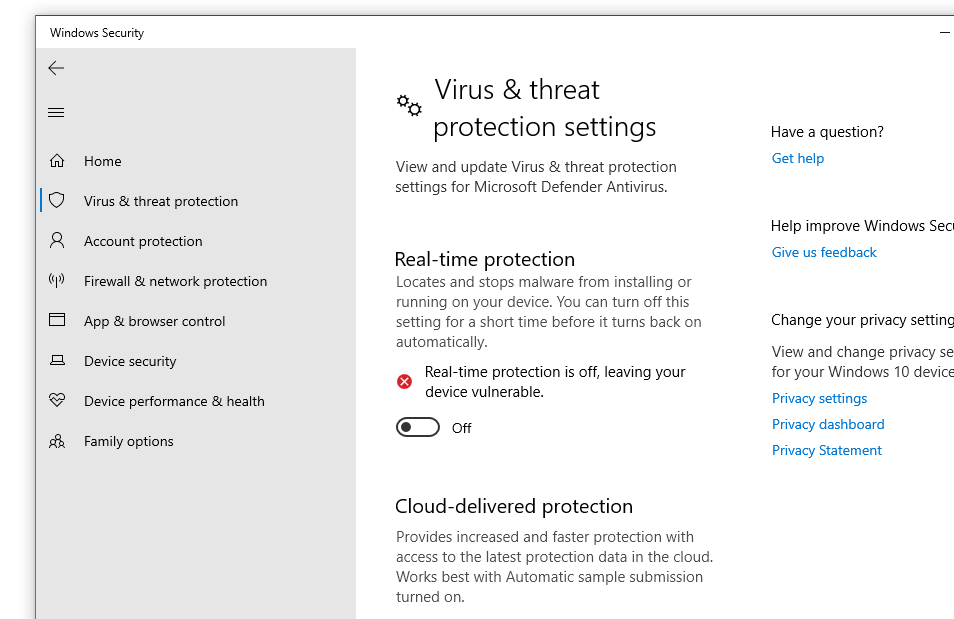Viewport: 954px width, 619px height.
Task: Open the Get help link
Action: 797,158
